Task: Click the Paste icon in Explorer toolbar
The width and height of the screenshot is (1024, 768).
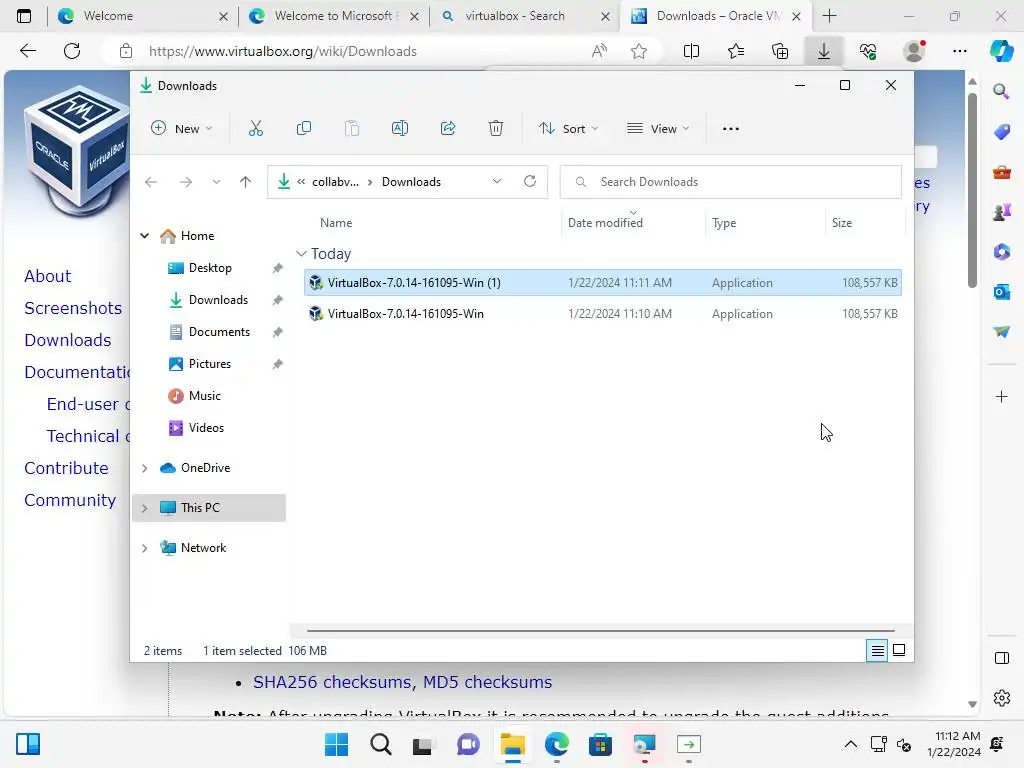Action: tap(352, 129)
